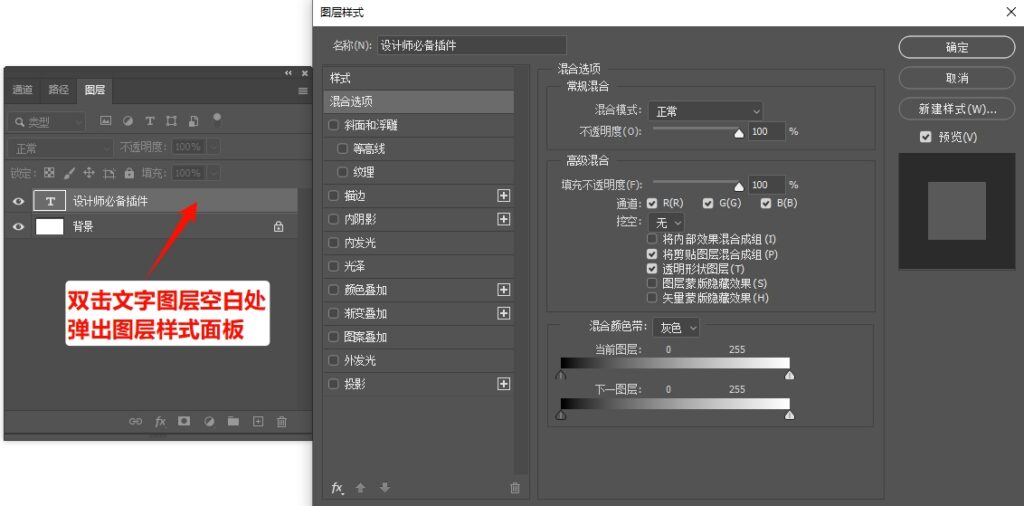Hide the 背景 layer with its eye icon
1024x506 pixels.
tap(18, 227)
